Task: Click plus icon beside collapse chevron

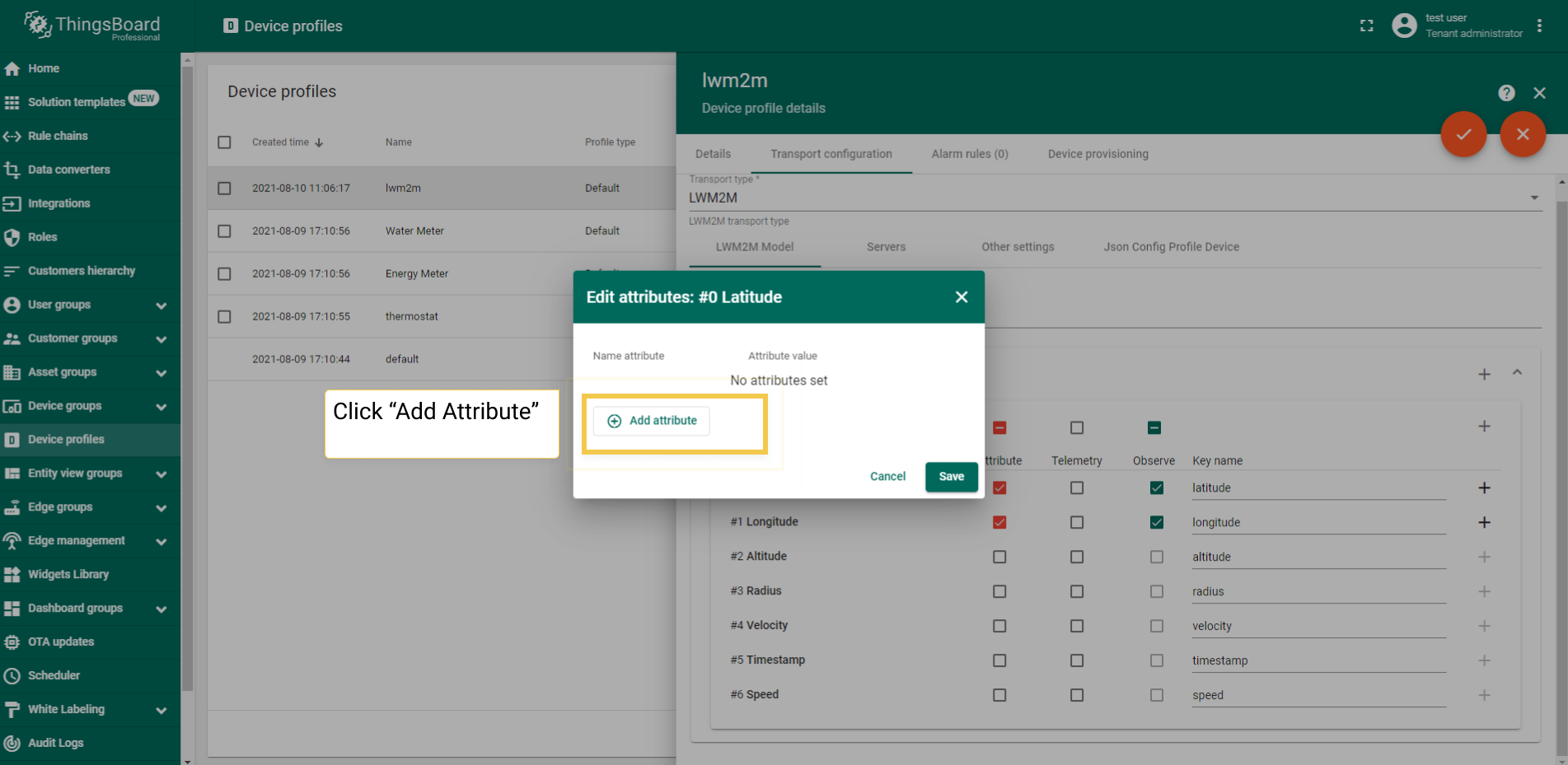Action: [x=1484, y=374]
